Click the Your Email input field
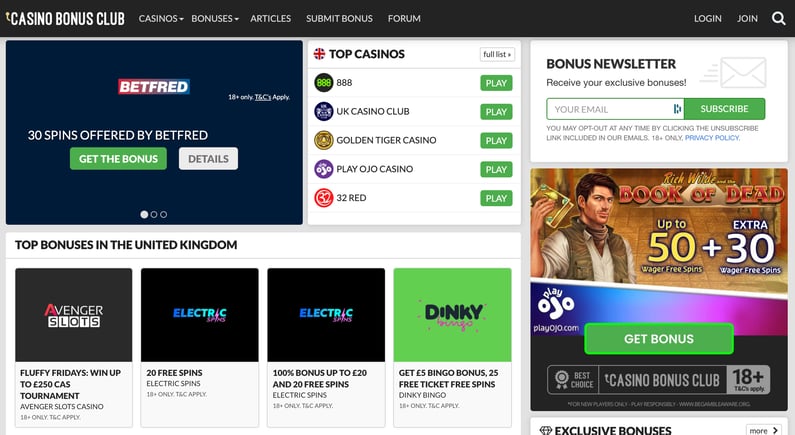795x435 pixels. click(x=609, y=109)
